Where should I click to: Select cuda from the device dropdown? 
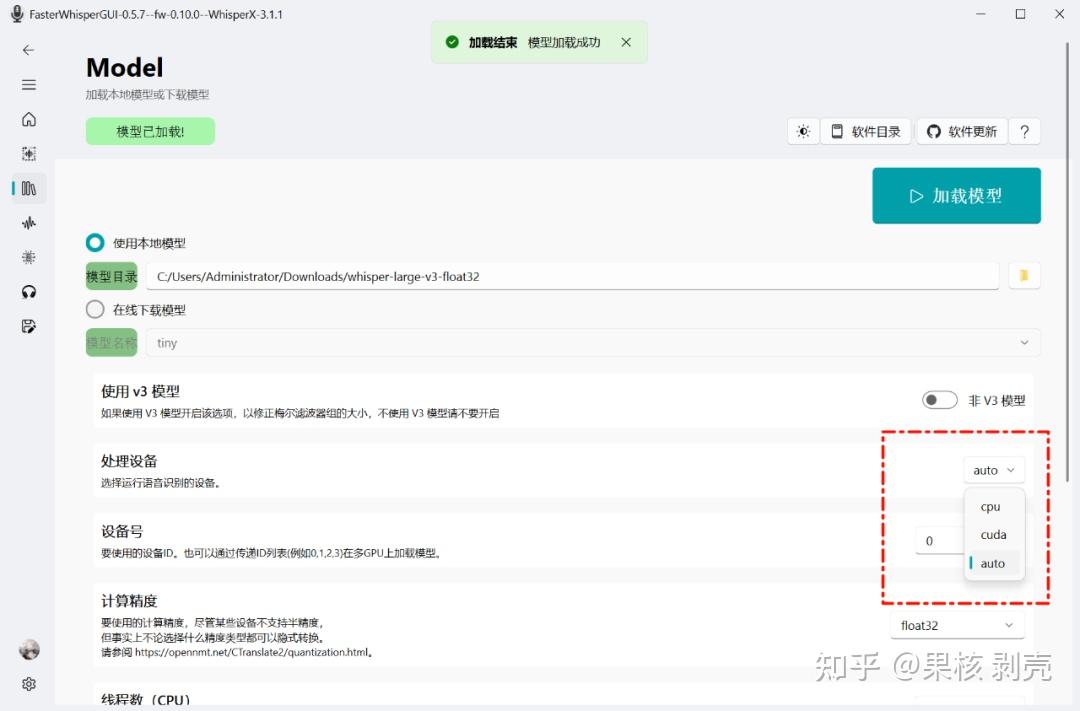992,534
